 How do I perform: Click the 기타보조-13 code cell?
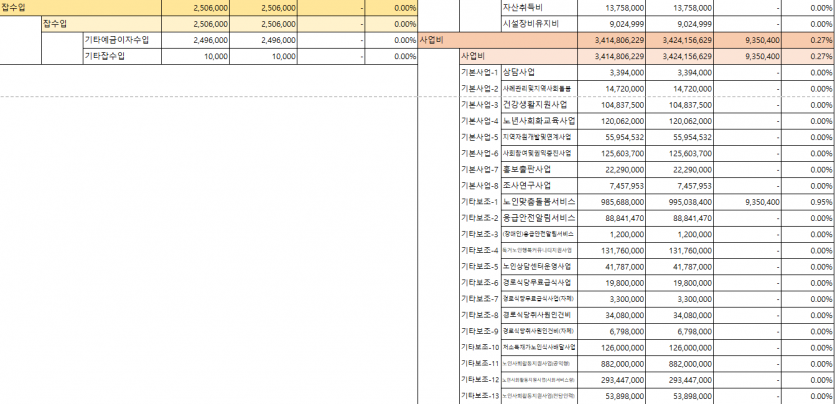click(479, 395)
